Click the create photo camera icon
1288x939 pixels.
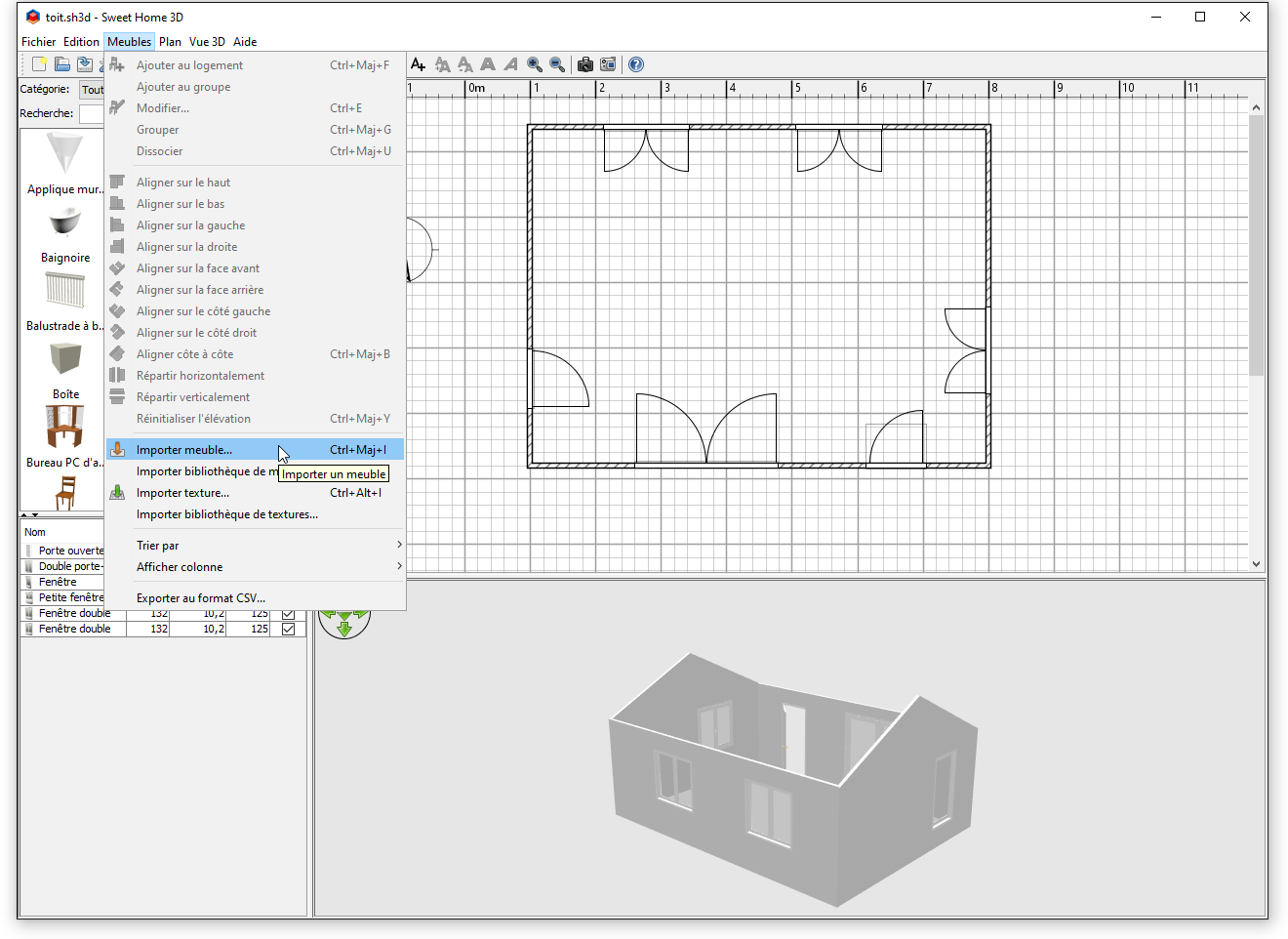click(x=585, y=64)
